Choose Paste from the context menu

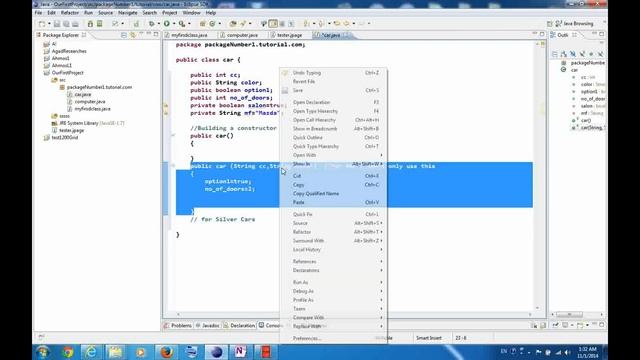pyautogui.click(x=333, y=202)
